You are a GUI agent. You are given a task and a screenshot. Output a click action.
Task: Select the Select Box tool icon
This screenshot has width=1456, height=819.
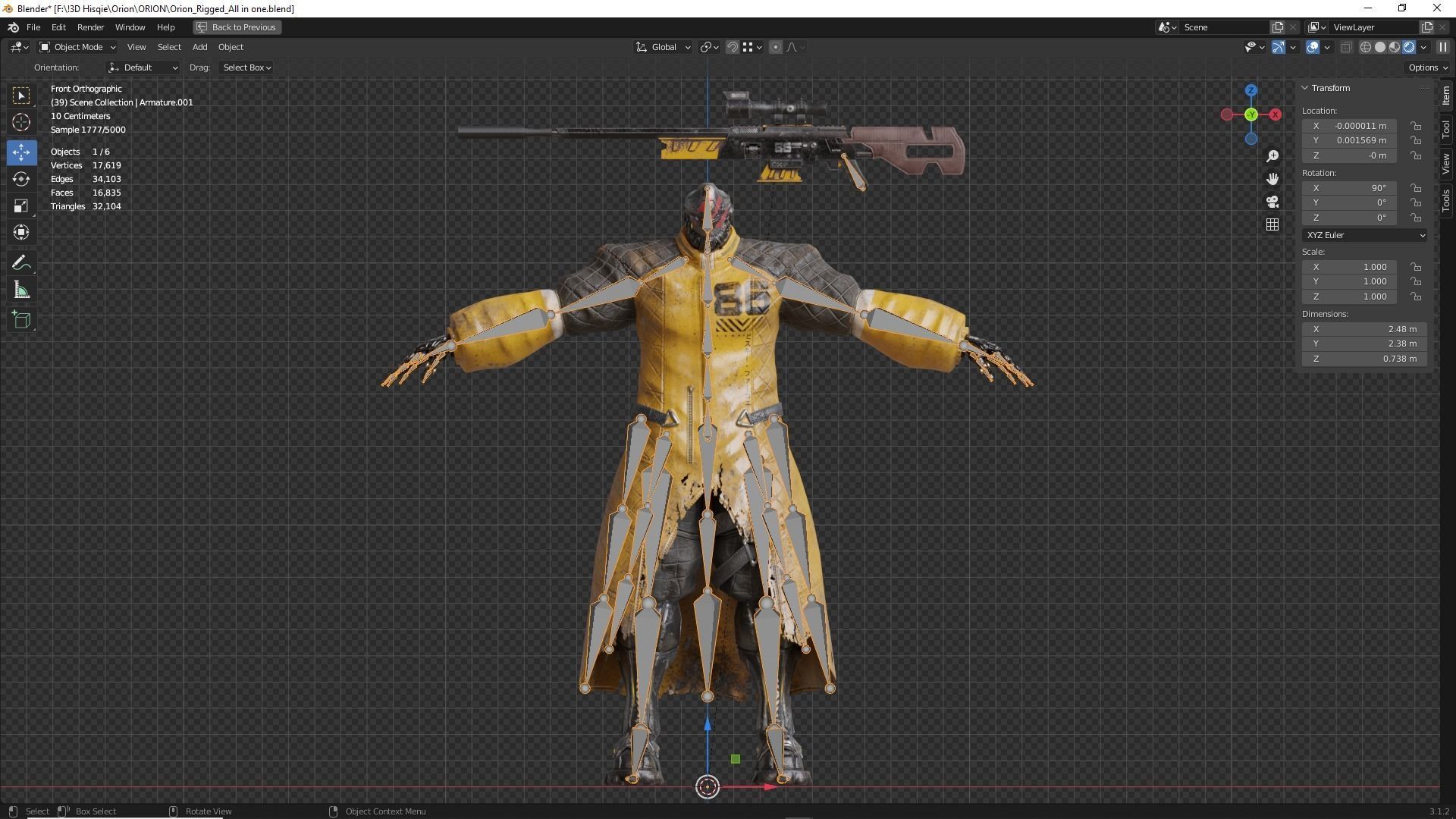(21, 95)
